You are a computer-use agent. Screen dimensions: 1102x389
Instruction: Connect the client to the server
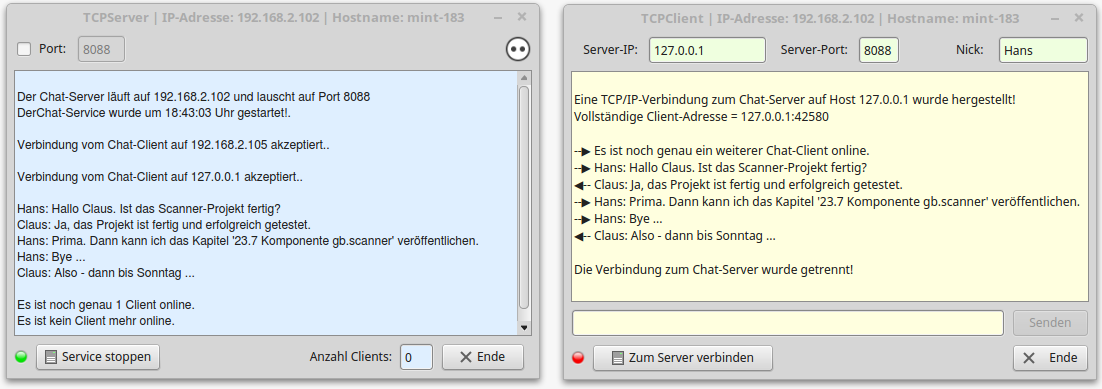pyautogui.click(x=682, y=357)
